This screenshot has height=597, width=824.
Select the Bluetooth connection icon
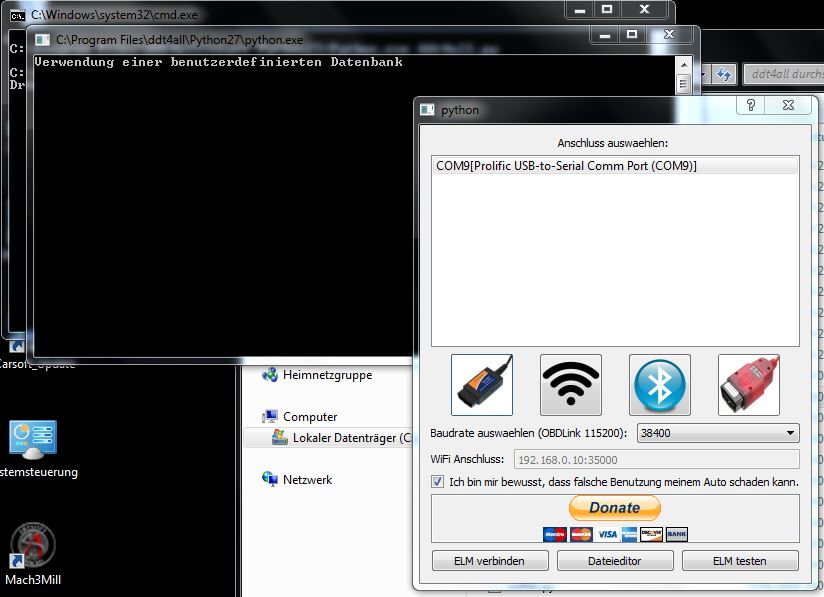[x=659, y=385]
